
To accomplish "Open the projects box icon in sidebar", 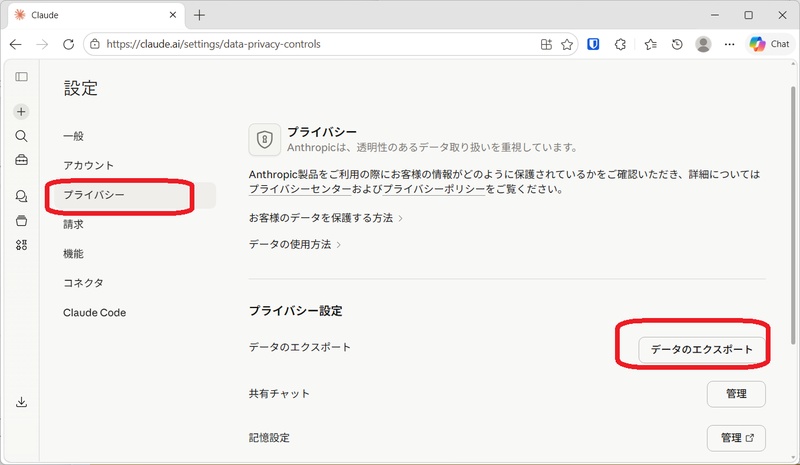I will coord(21,221).
